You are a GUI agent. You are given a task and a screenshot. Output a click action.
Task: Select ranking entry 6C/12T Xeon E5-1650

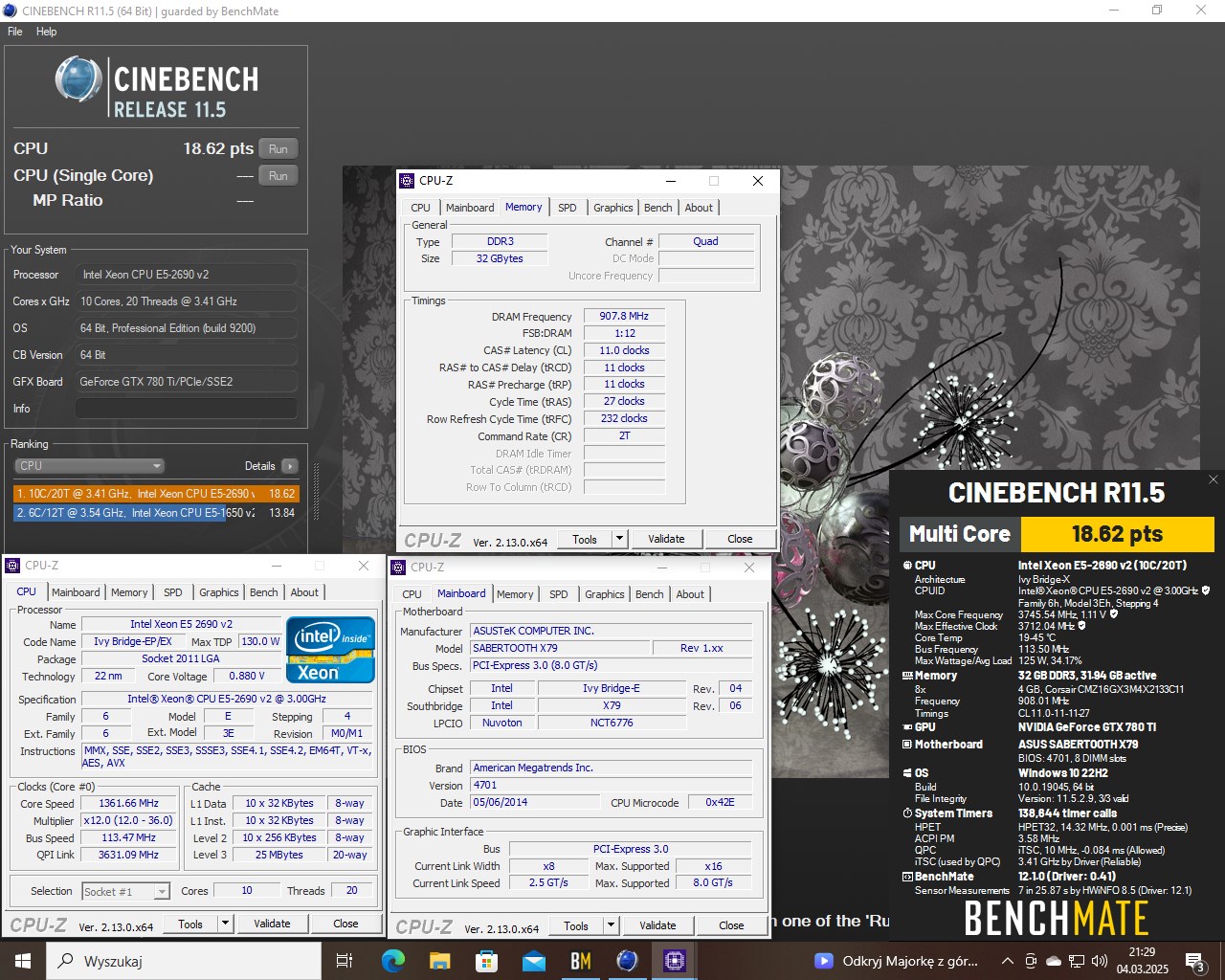click(156, 513)
